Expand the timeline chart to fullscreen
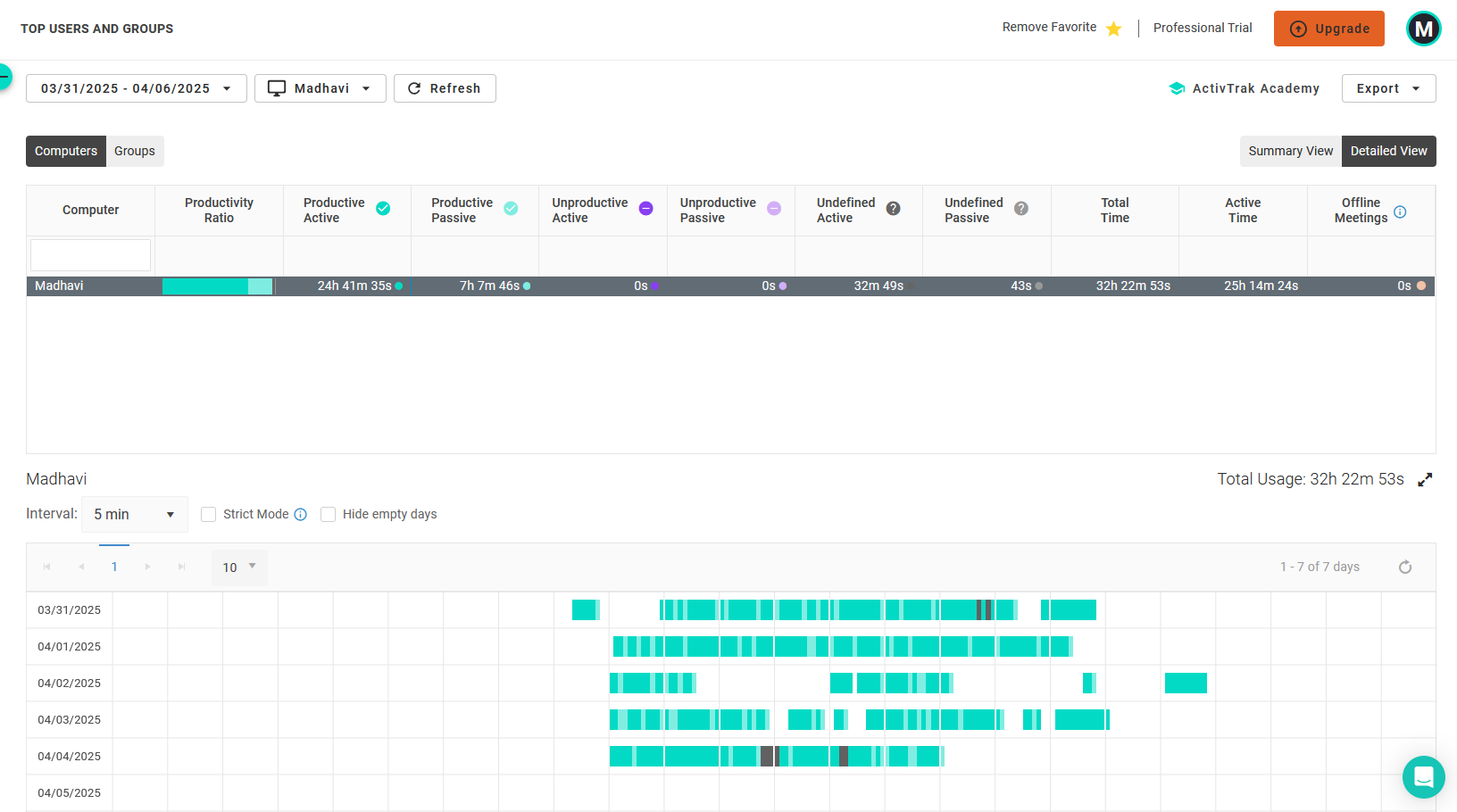Image resolution: width=1457 pixels, height=812 pixels. click(1425, 479)
